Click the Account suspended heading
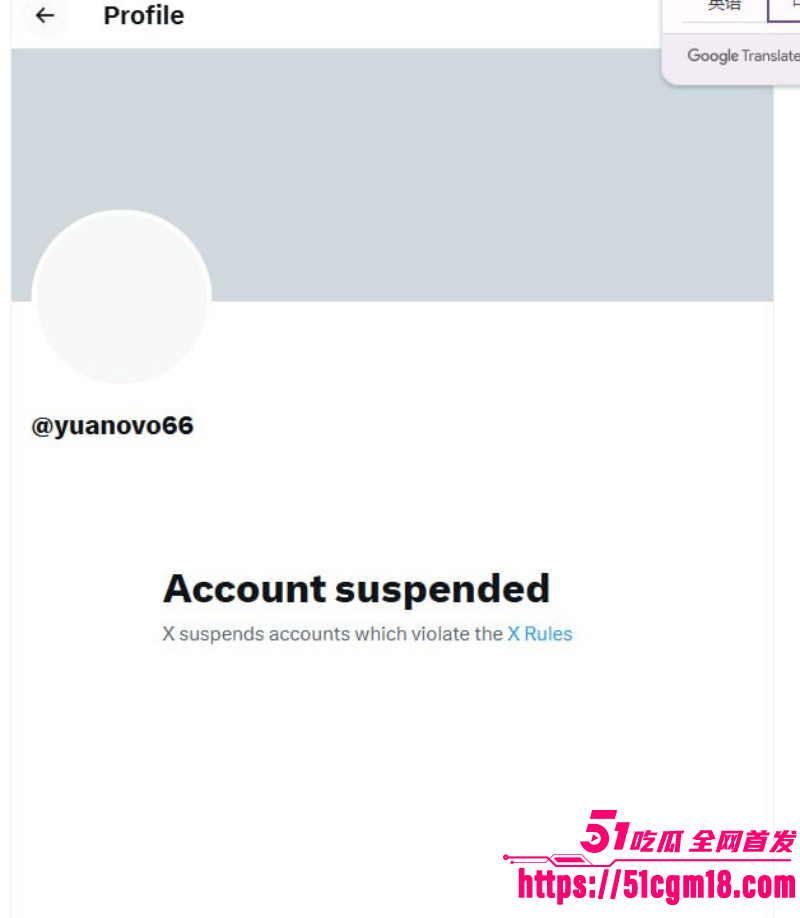 (356, 589)
